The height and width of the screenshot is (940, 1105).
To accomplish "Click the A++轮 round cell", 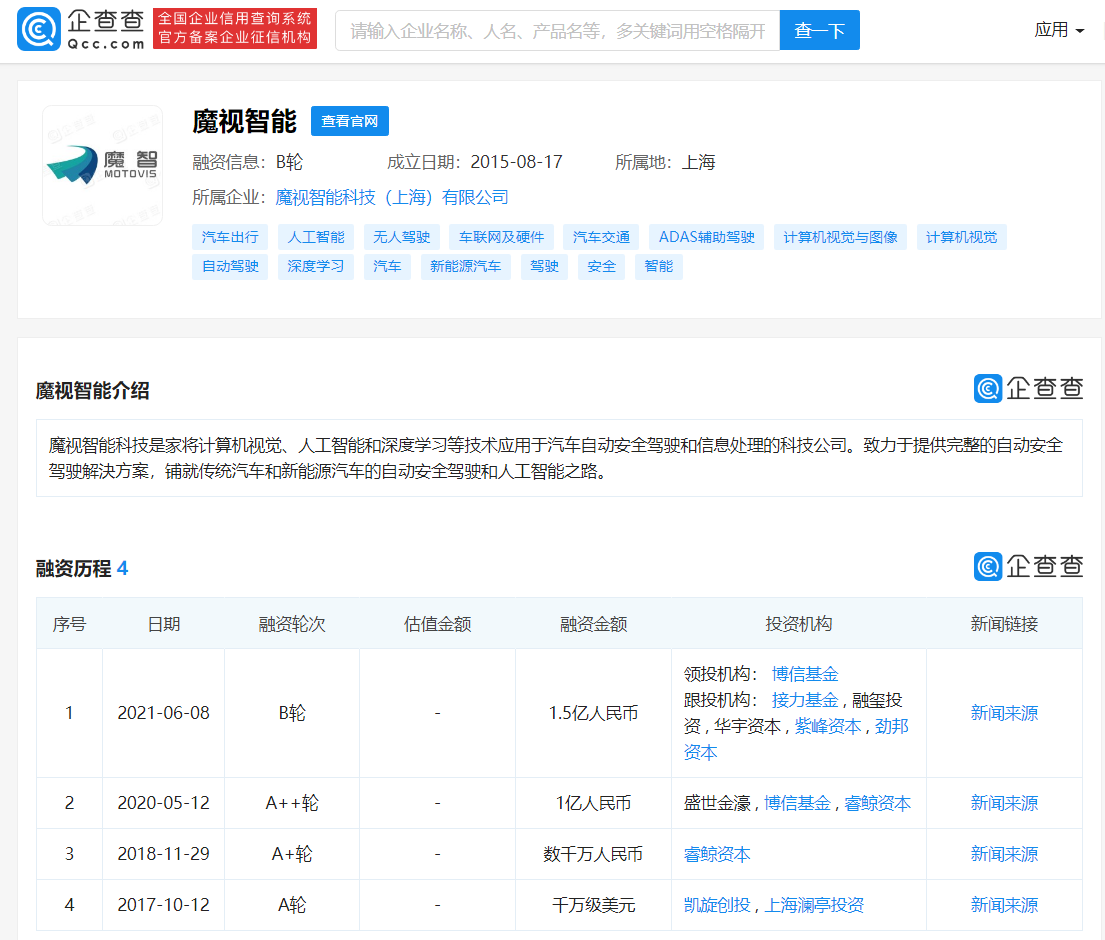I will tap(292, 803).
